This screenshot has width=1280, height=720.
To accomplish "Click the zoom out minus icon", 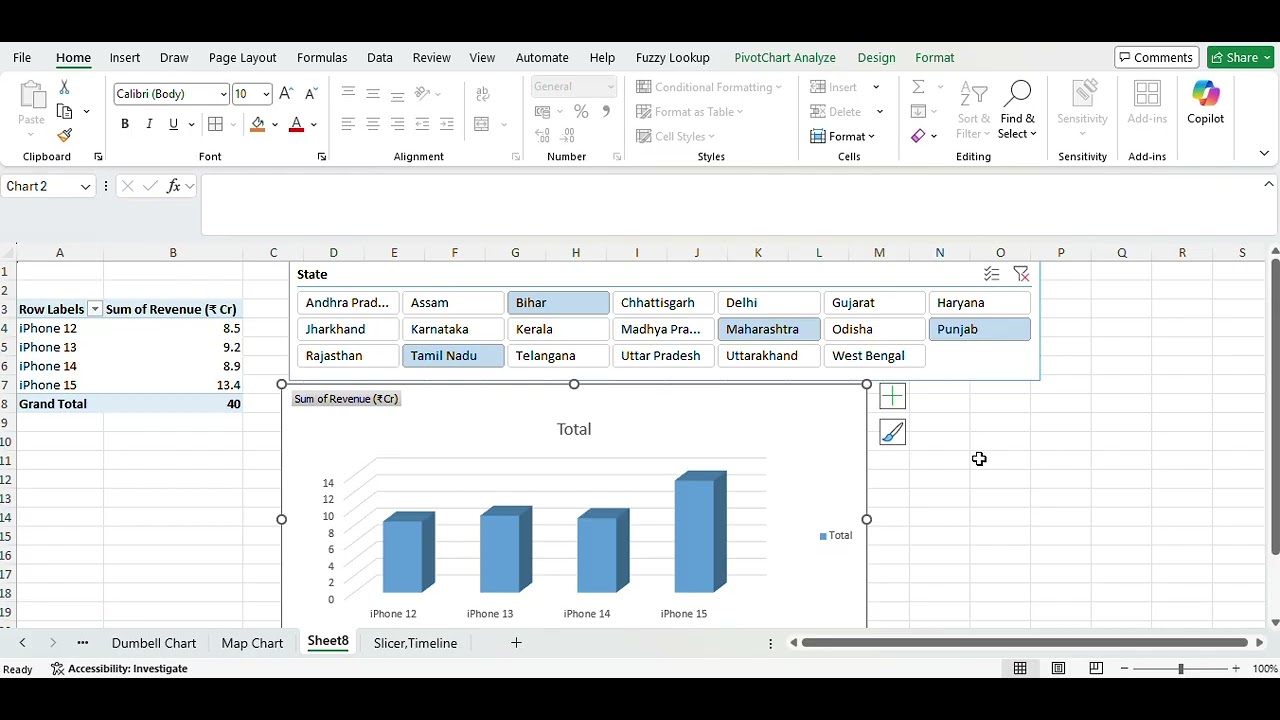I will point(1124,668).
